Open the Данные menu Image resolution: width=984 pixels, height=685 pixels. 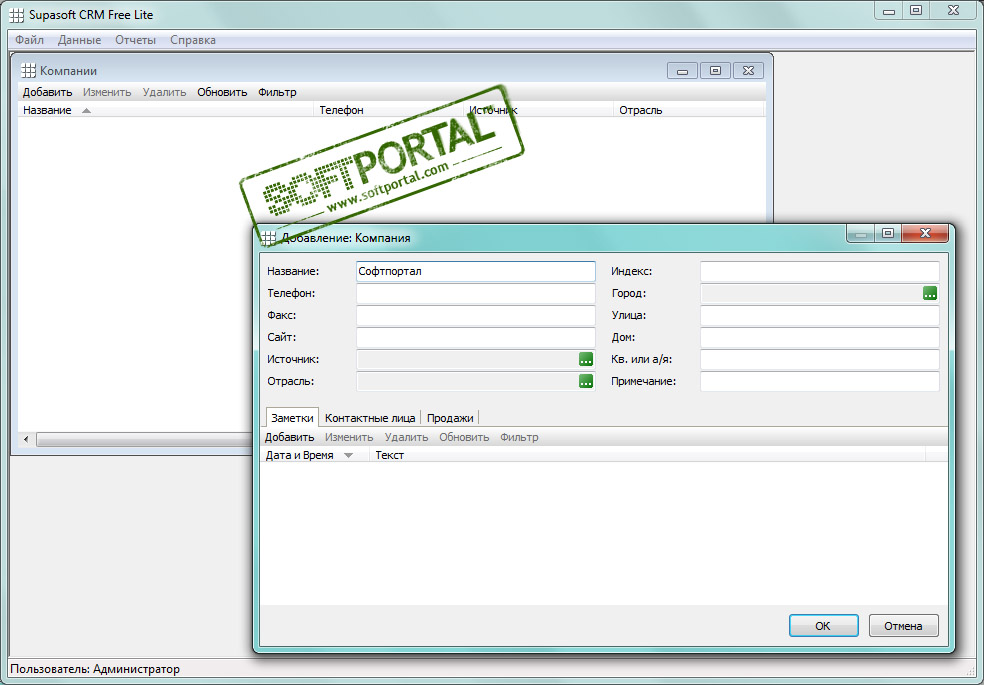tap(79, 40)
